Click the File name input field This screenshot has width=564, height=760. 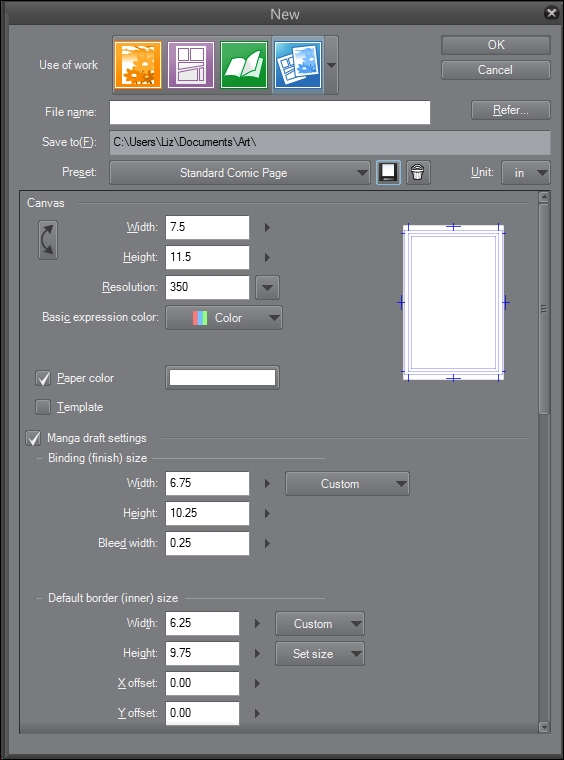point(270,112)
